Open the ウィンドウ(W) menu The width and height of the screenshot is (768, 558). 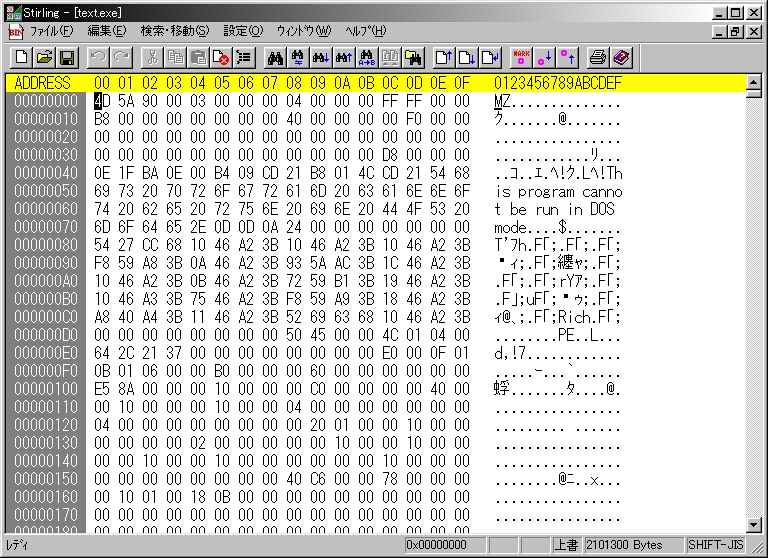[x=303, y=31]
